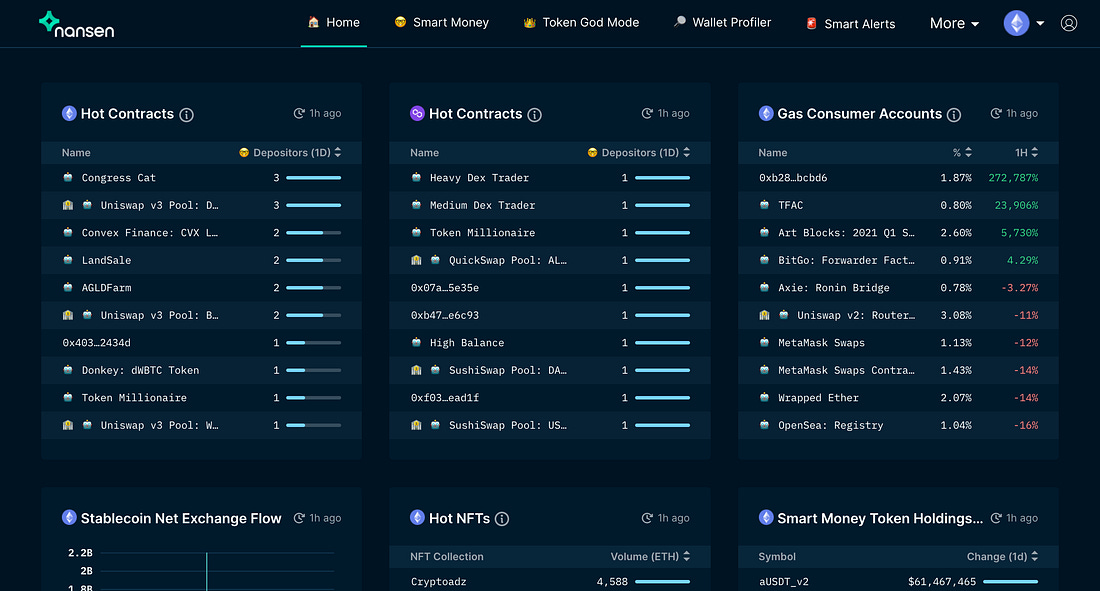
Task: Open the Cryptoadz NFT collection
Action: tap(438, 581)
